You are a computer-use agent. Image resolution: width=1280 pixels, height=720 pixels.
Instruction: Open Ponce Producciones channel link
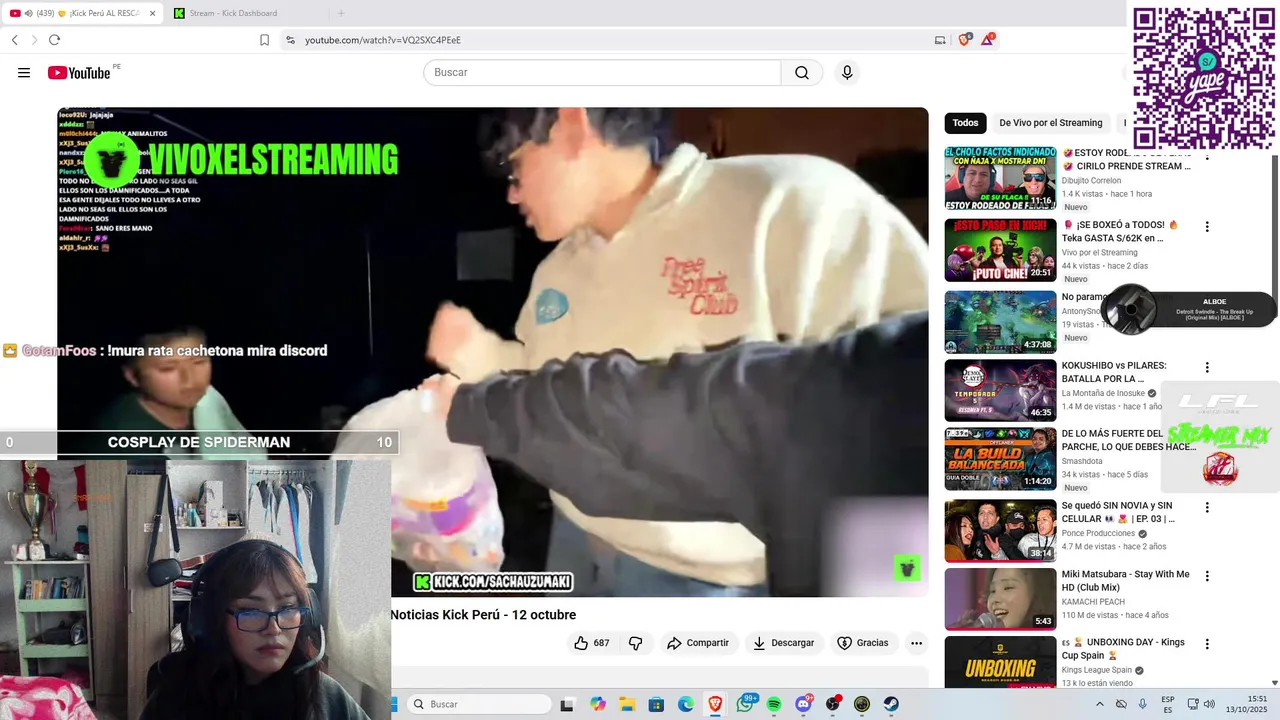tap(1098, 533)
